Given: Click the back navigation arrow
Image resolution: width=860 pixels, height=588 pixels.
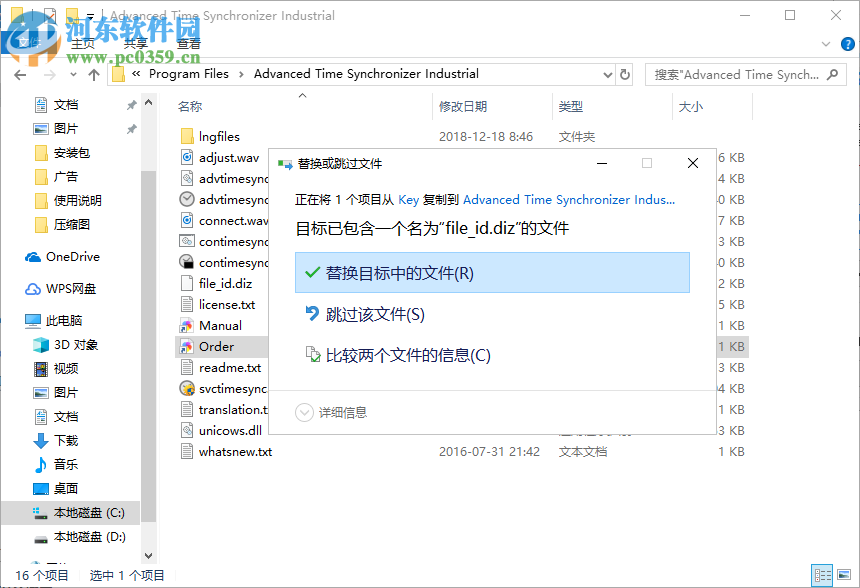Looking at the screenshot, I should click(20, 74).
